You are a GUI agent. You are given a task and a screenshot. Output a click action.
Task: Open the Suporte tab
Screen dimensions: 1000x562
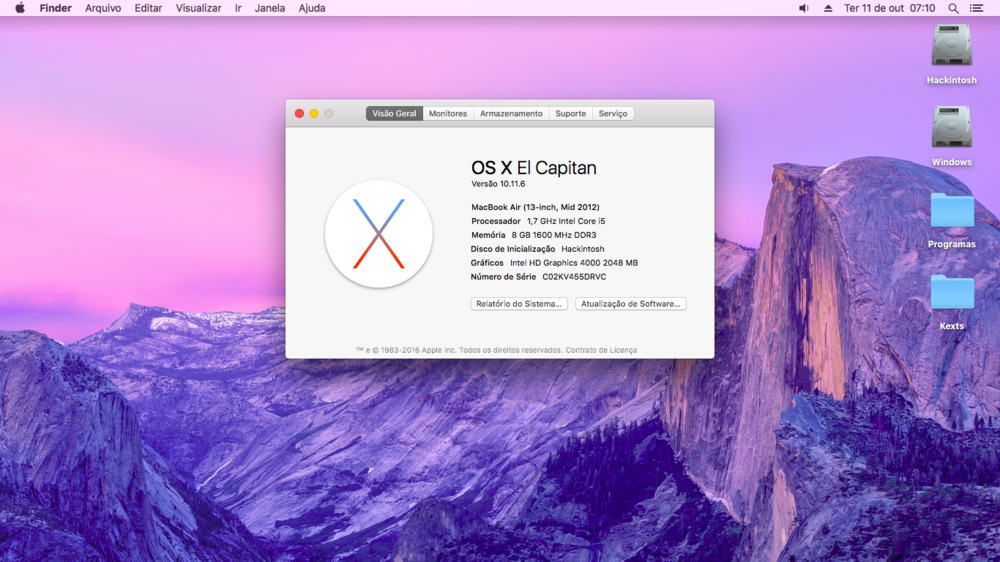click(570, 114)
